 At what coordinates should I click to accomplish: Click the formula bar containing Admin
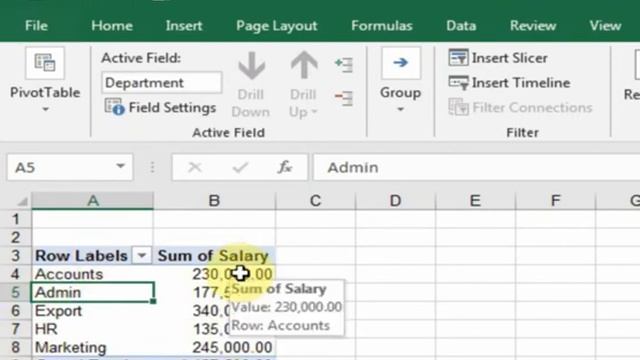pyautogui.click(x=476, y=167)
